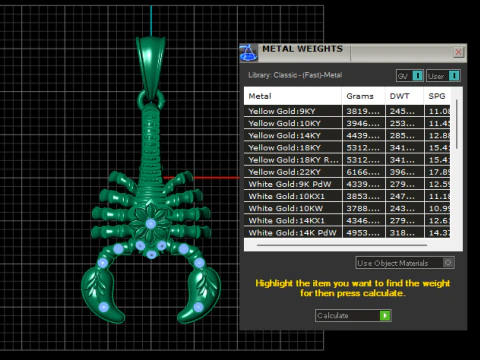The height and width of the screenshot is (360, 480).
Task: Select the Yellow Gold:18KY R... row
Action: tap(347, 160)
